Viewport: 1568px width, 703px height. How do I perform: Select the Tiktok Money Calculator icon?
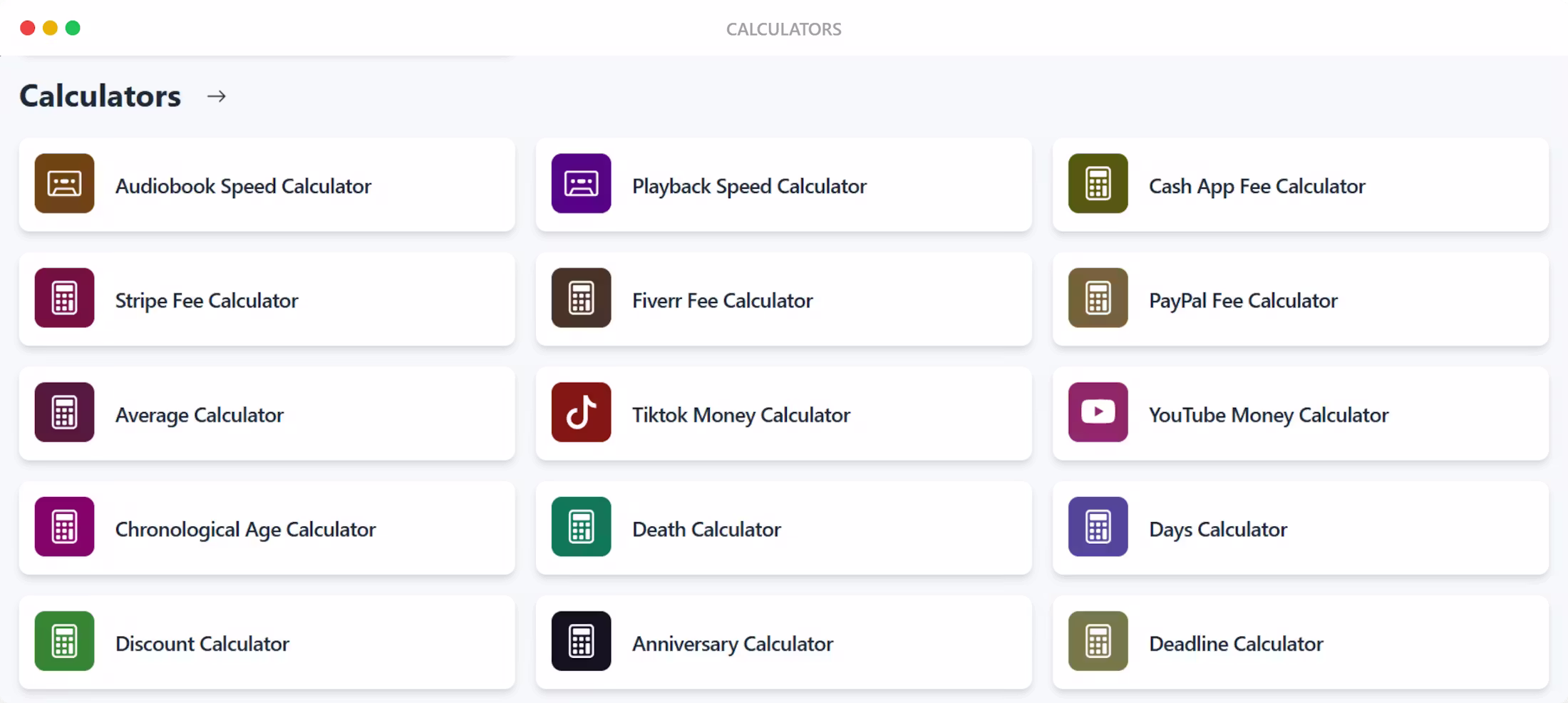(580, 412)
